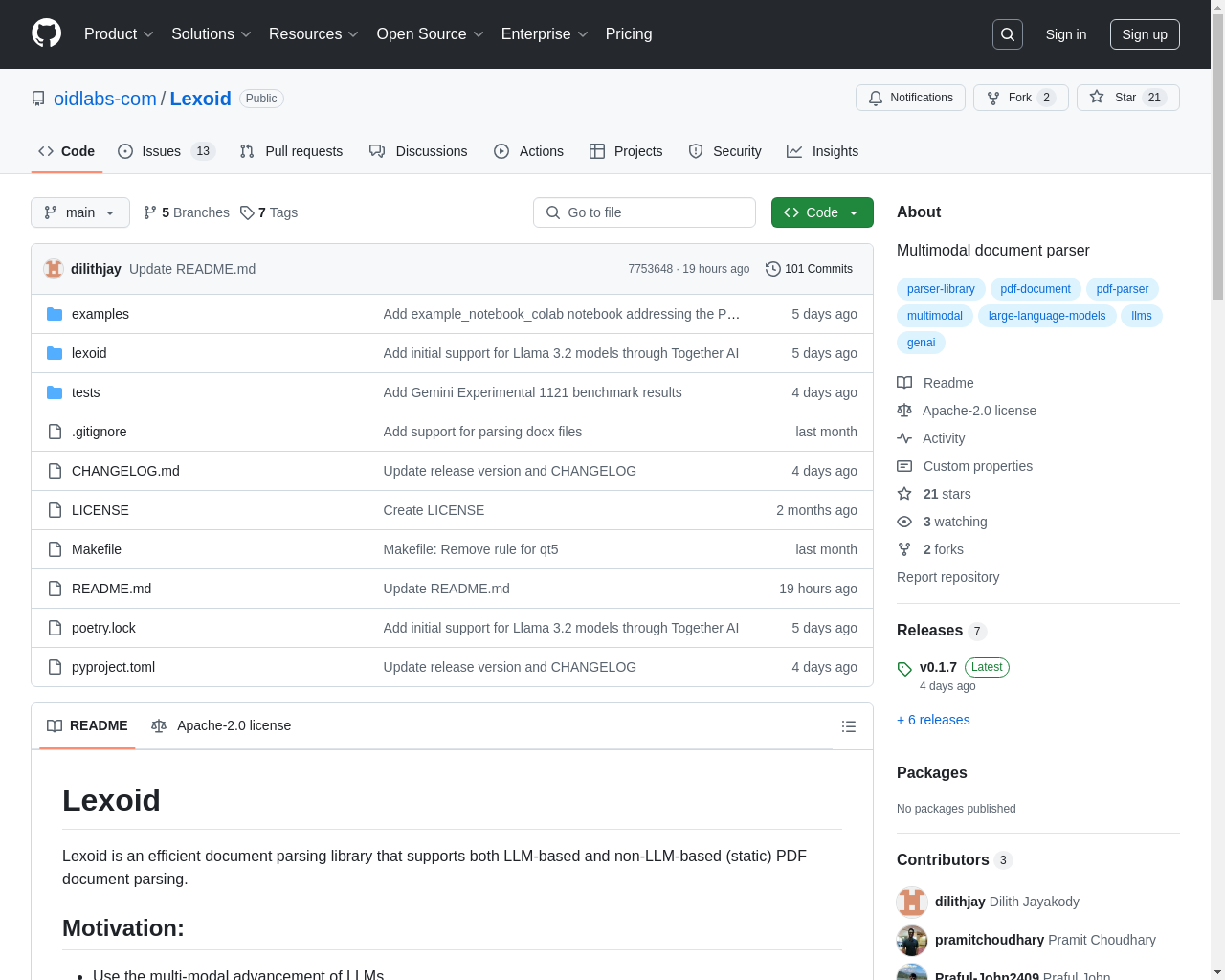The height and width of the screenshot is (980, 1225).
Task: View 2 forks link
Action: click(x=930, y=549)
